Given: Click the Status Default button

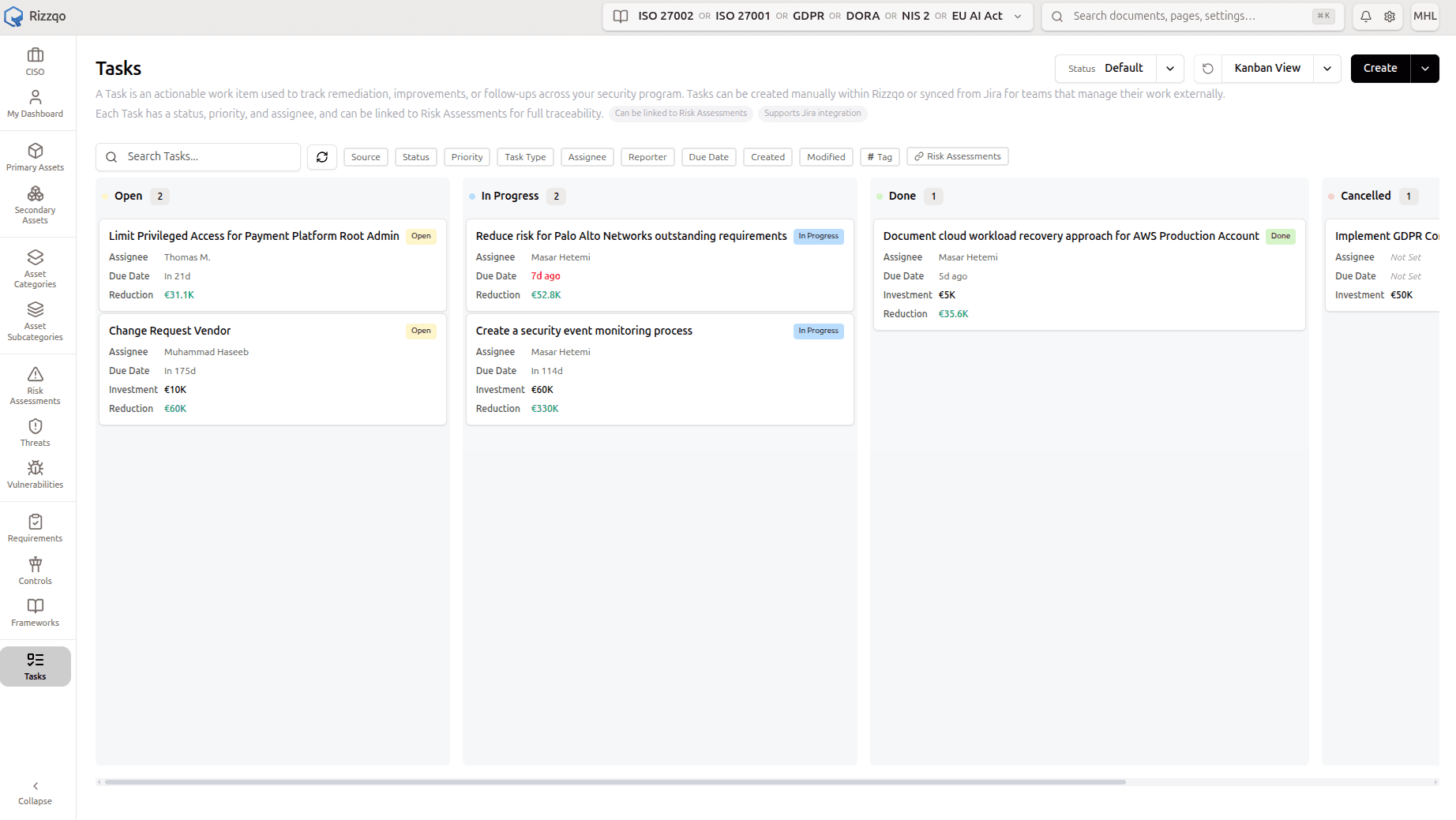Looking at the screenshot, I should [1105, 69].
